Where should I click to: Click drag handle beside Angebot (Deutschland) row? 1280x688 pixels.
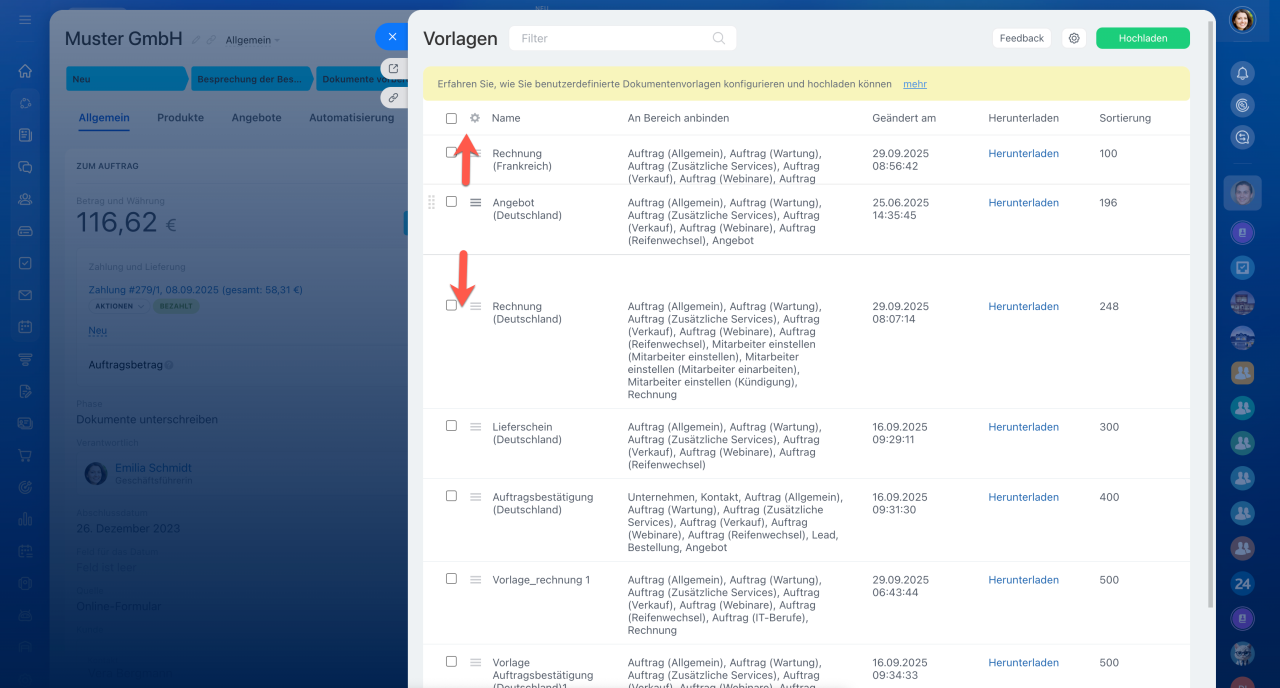(432, 202)
